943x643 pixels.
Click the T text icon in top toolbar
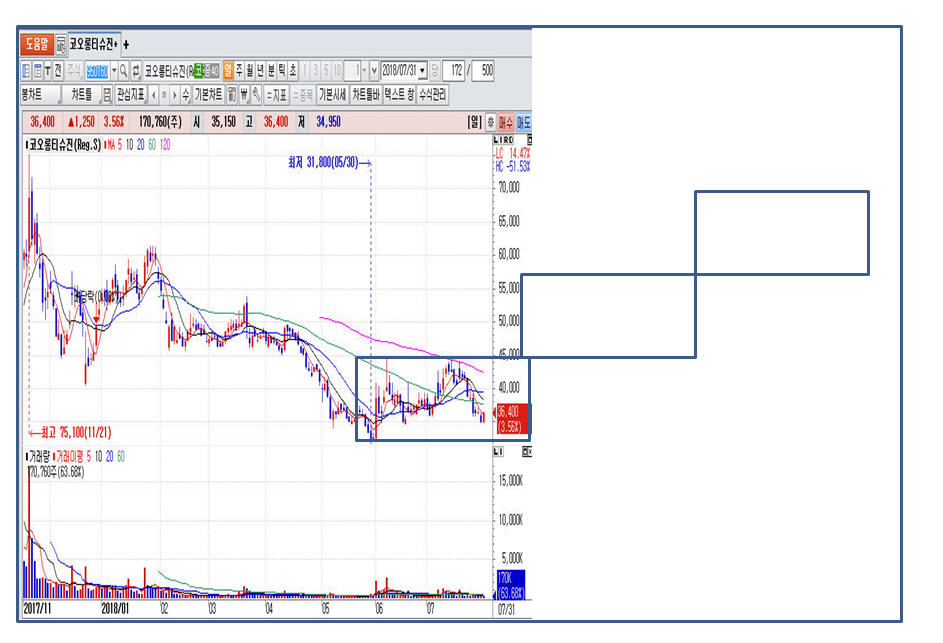coord(47,71)
